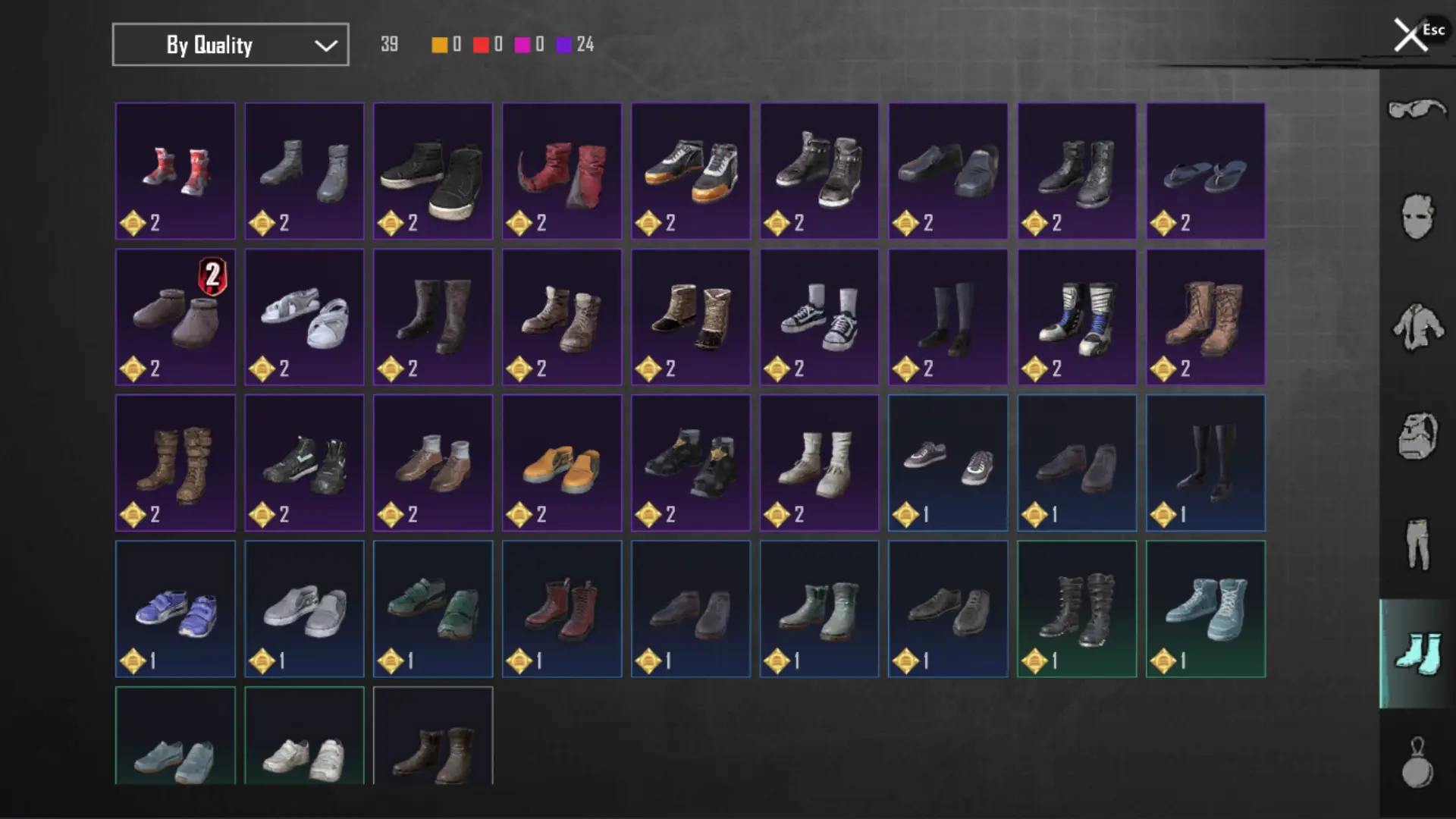Select the red and white boots
The height and width of the screenshot is (819, 1456).
click(175, 171)
